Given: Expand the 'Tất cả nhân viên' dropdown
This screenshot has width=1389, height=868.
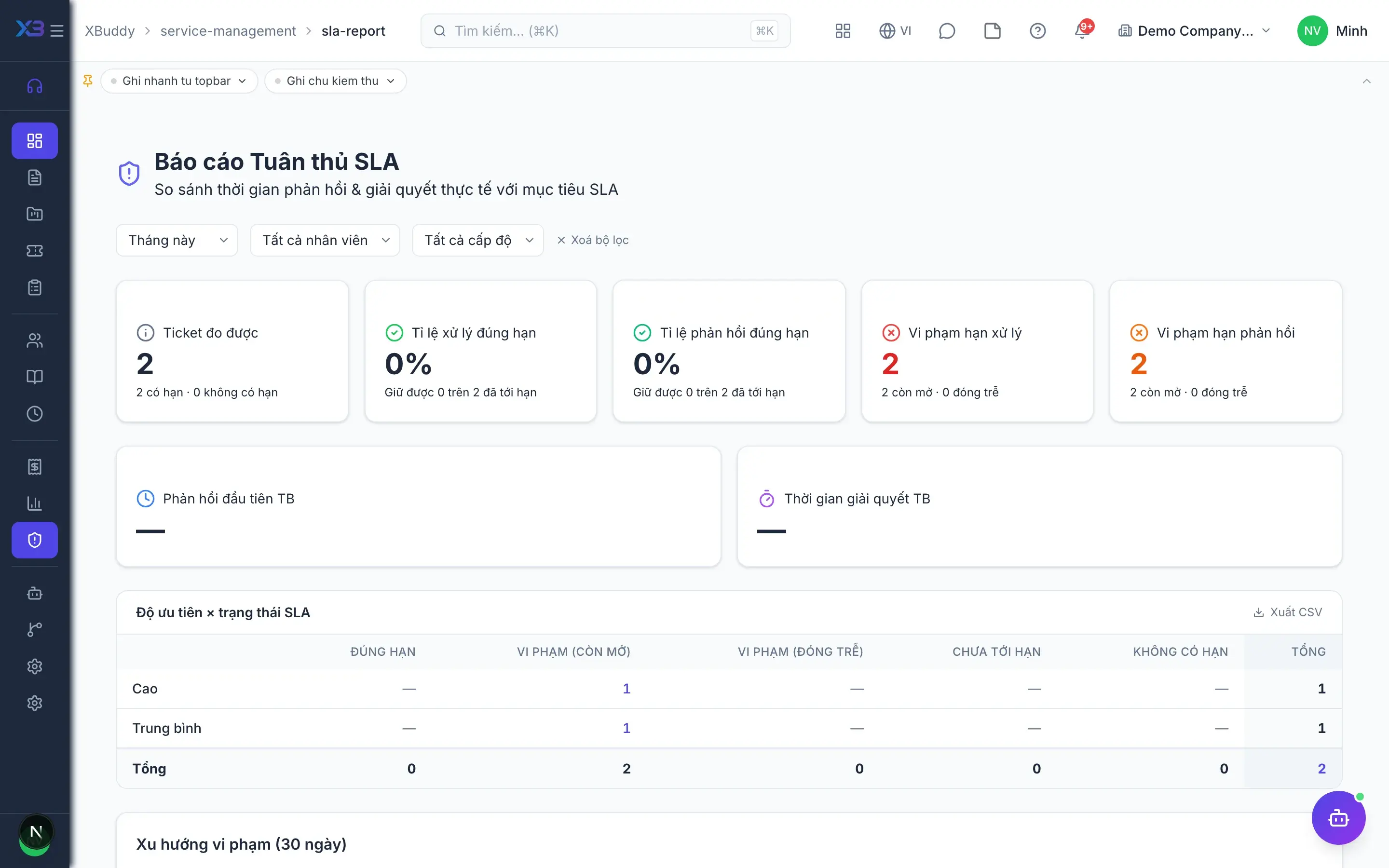Looking at the screenshot, I should click(325, 240).
